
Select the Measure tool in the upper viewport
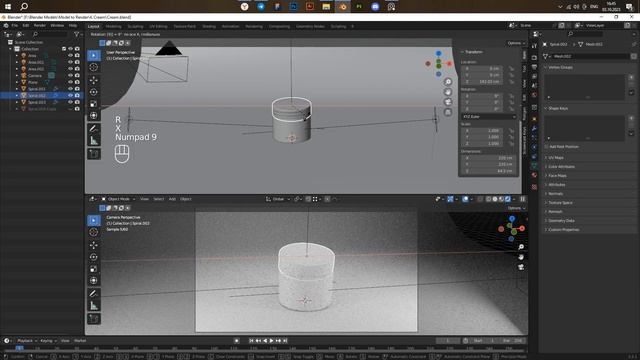pyautogui.click(x=94, y=141)
